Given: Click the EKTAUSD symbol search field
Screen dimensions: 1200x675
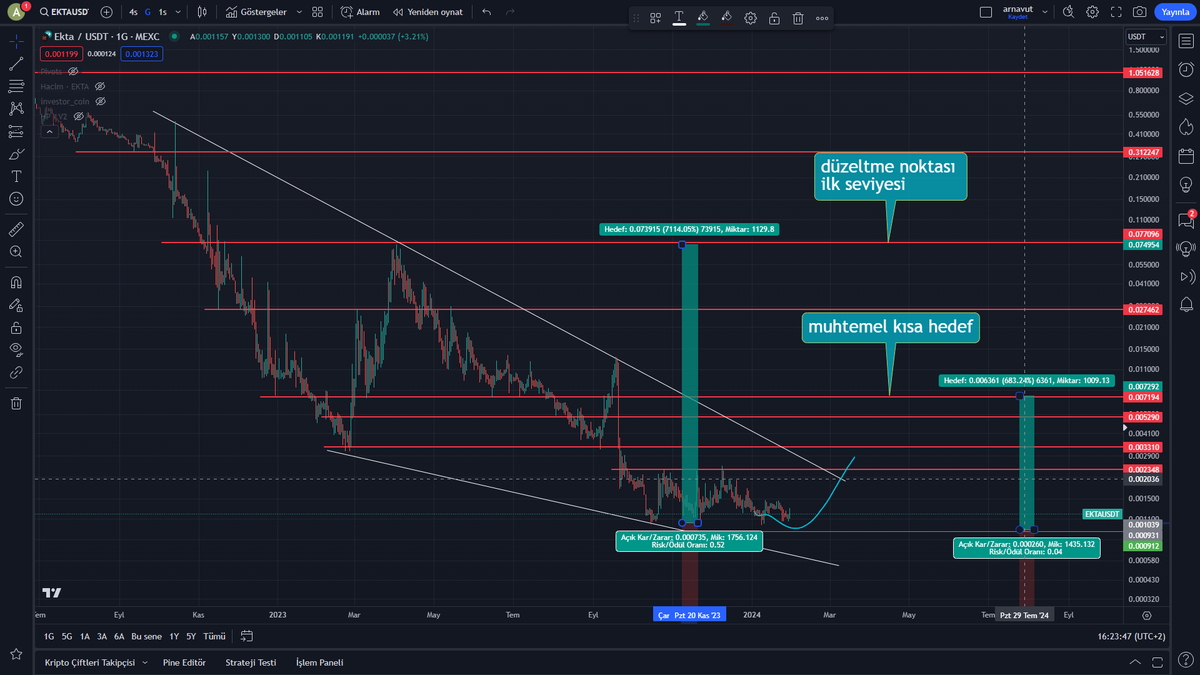Looking at the screenshot, I should [70, 12].
